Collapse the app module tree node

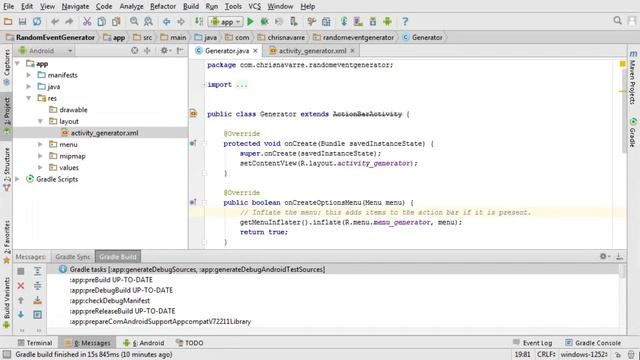(x=18, y=64)
